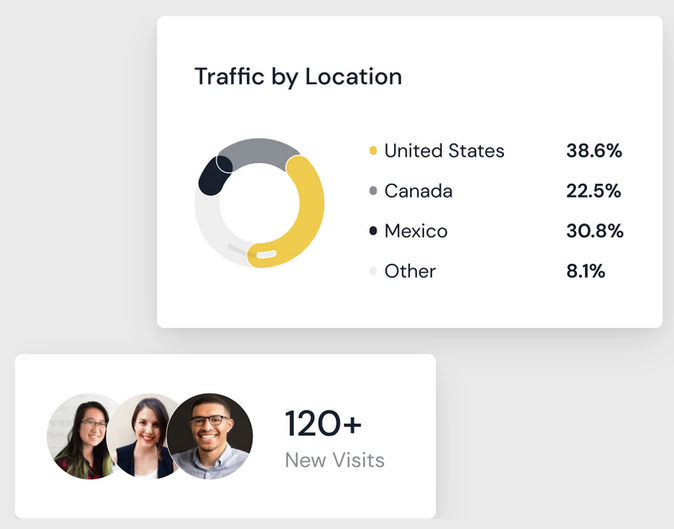The width and height of the screenshot is (674, 529).
Task: Click the 38.6% value
Action: tap(594, 151)
